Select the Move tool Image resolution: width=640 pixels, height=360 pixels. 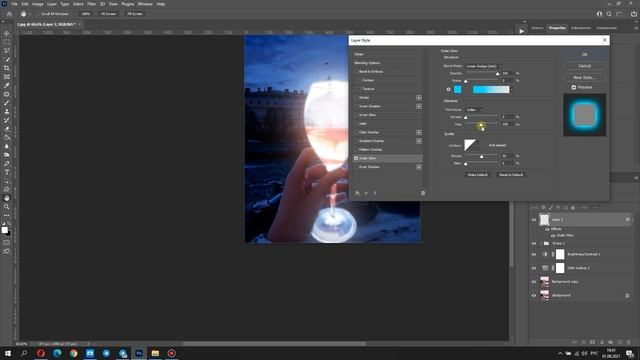coord(7,33)
